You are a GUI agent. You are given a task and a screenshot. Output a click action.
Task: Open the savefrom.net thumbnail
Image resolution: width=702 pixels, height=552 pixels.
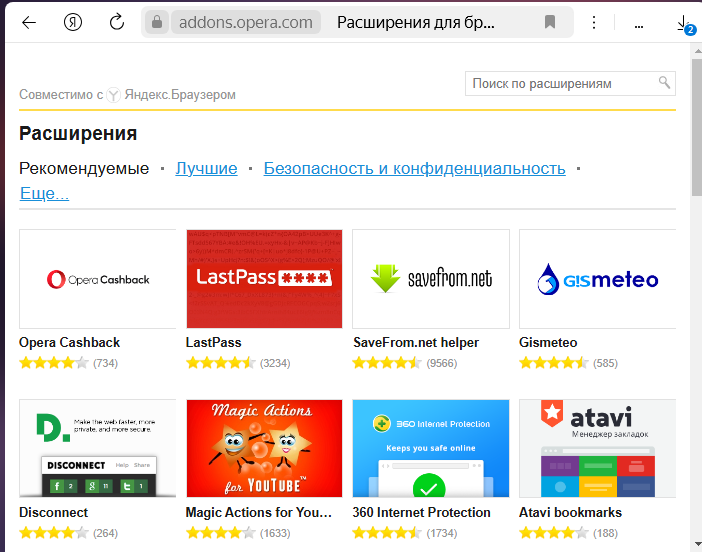coord(431,279)
